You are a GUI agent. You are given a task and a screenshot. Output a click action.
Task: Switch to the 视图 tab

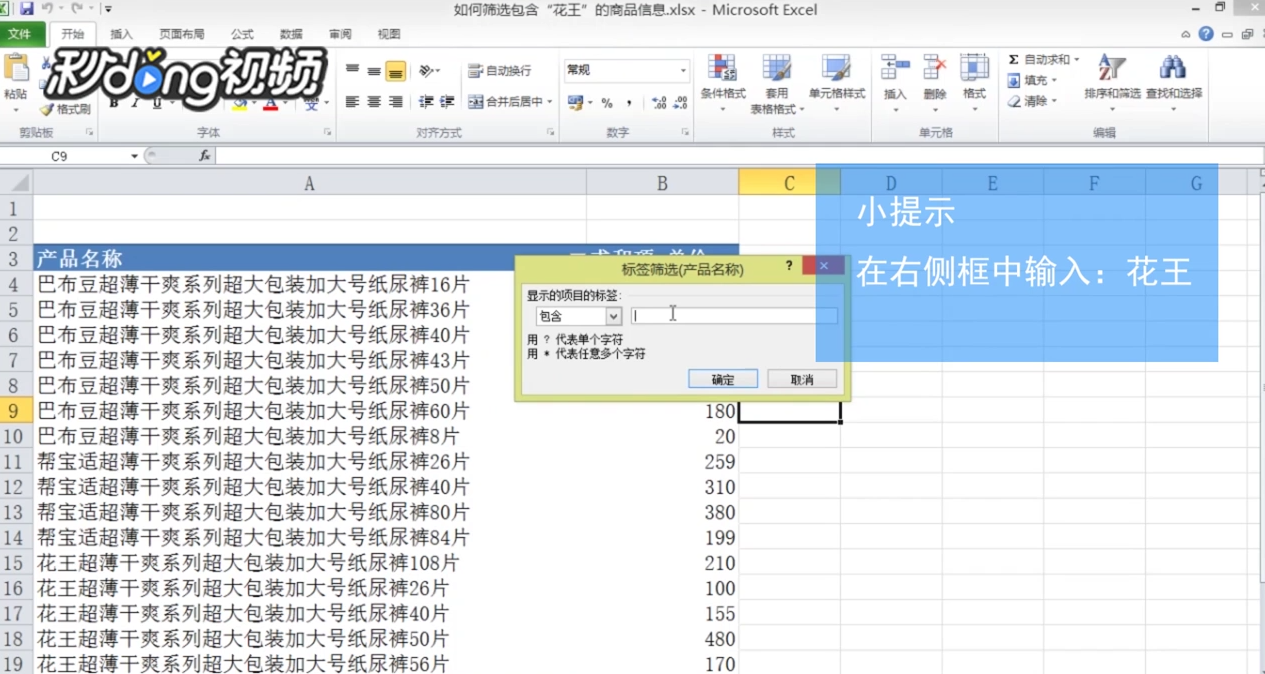[389, 34]
